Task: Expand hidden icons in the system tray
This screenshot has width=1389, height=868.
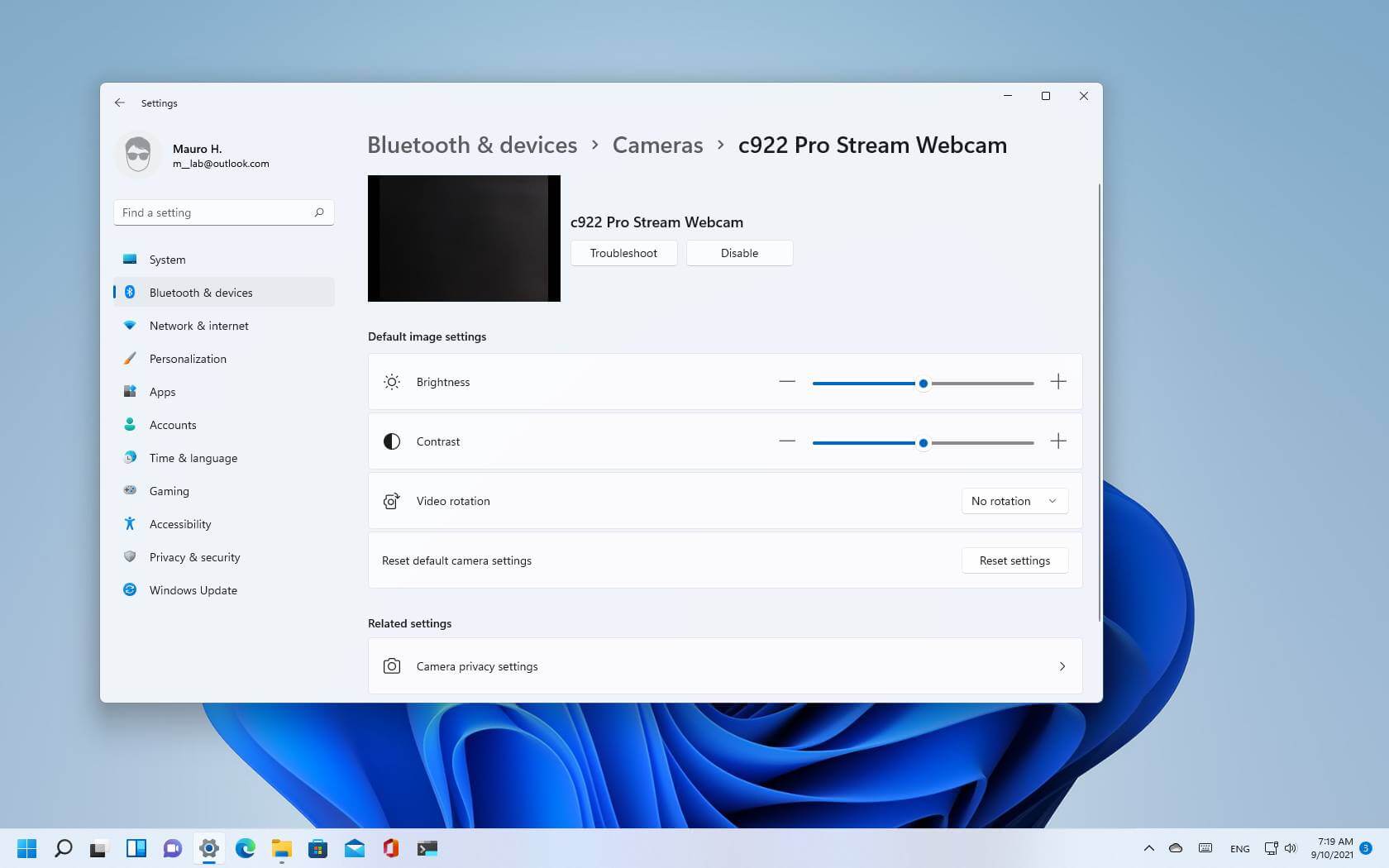Action: (1148, 847)
